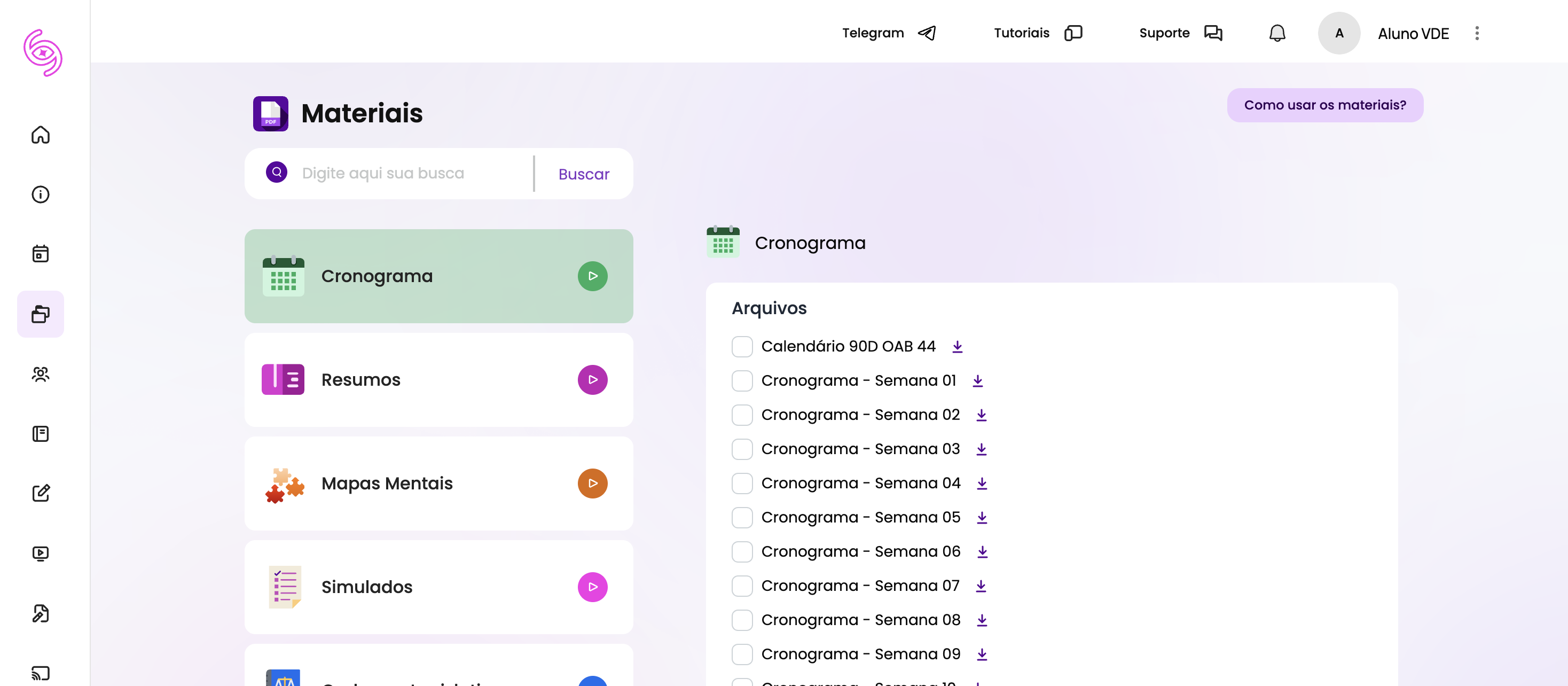1568x686 pixels.
Task: Click the Buscar search button
Action: click(x=583, y=174)
